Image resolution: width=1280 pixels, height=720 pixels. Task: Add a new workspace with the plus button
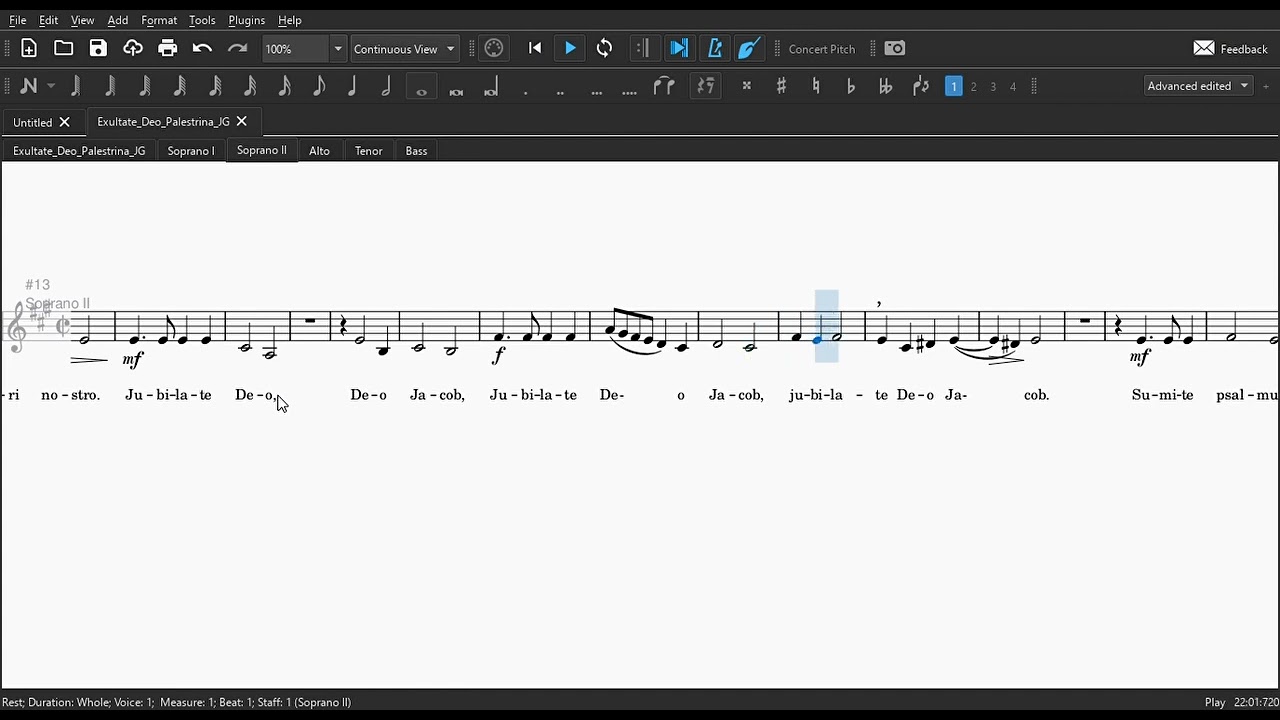[x=1265, y=87]
